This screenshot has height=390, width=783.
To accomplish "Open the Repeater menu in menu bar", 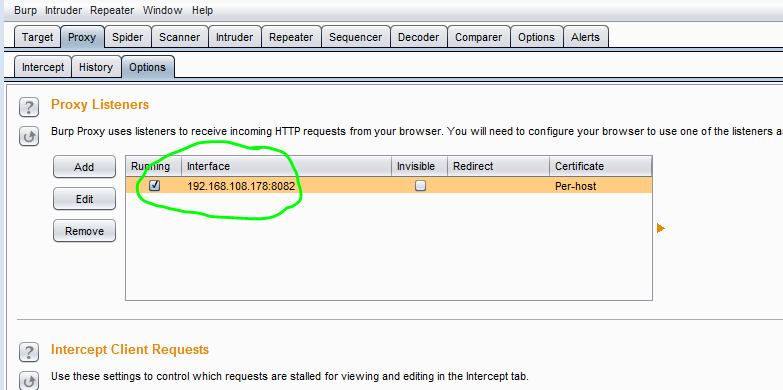I will pos(112,10).
